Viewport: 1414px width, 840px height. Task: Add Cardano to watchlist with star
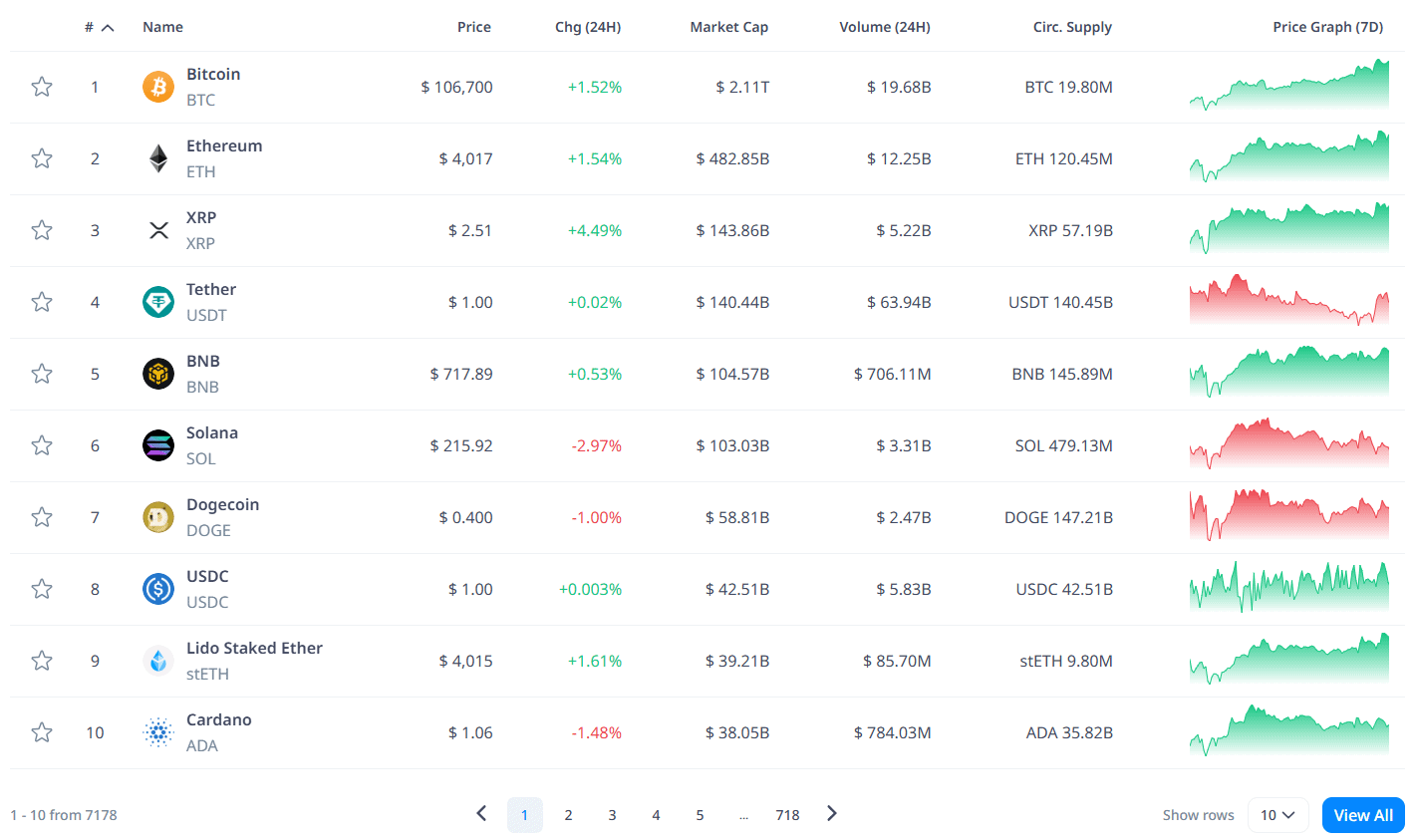point(42,732)
